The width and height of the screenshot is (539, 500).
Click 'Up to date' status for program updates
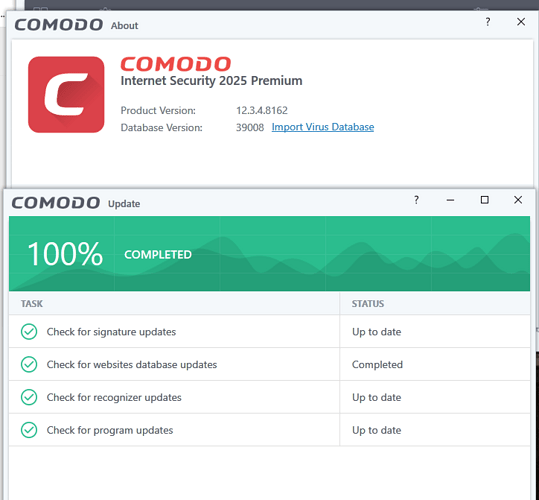(x=376, y=430)
